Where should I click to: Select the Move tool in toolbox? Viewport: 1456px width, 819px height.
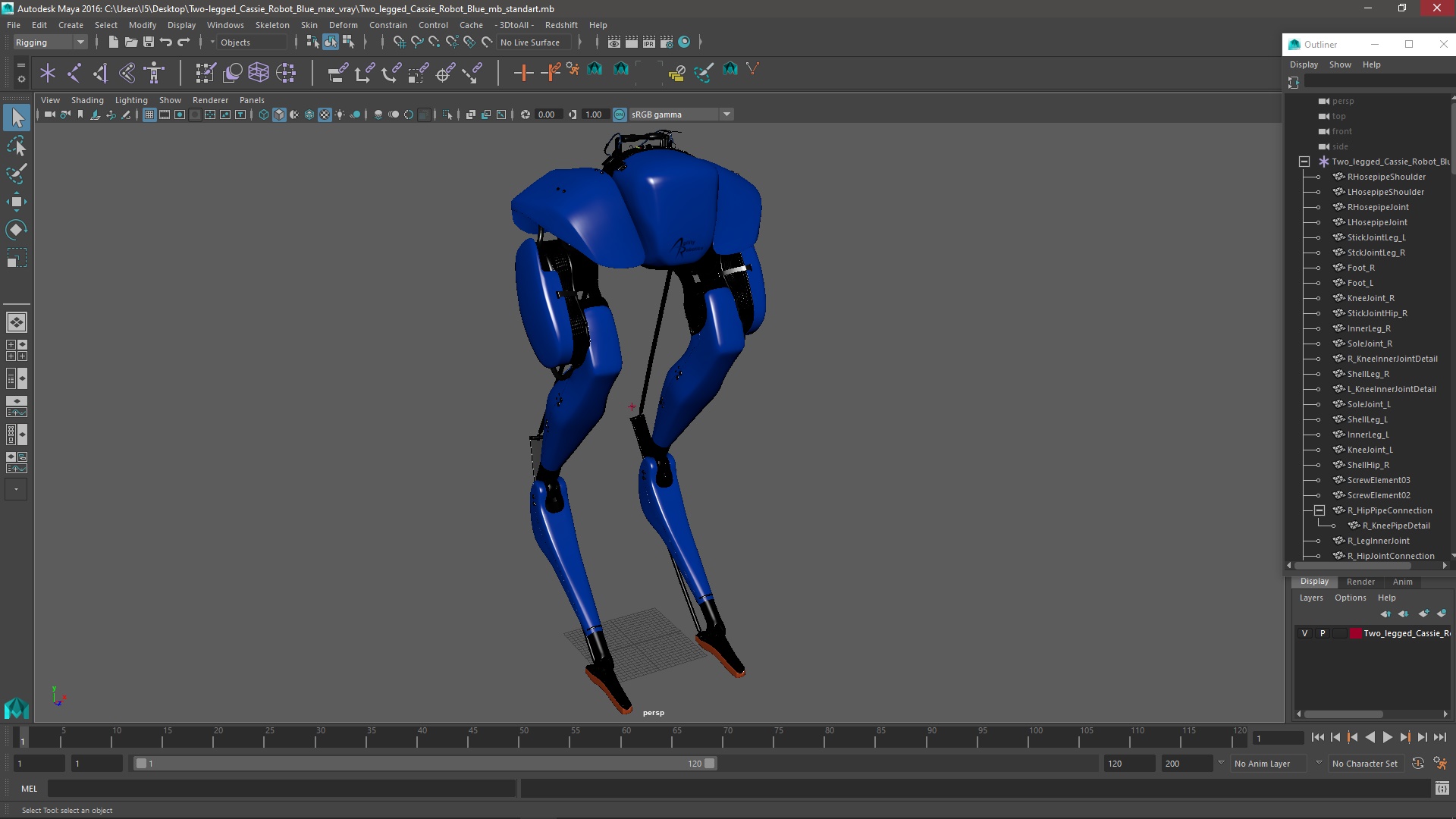click(16, 202)
